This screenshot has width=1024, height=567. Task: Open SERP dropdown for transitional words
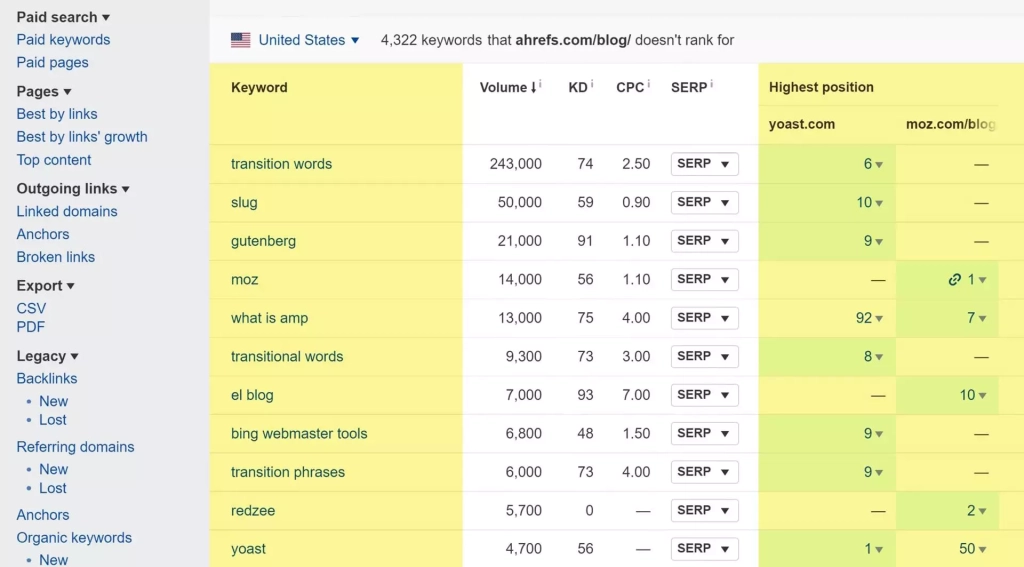[705, 357]
